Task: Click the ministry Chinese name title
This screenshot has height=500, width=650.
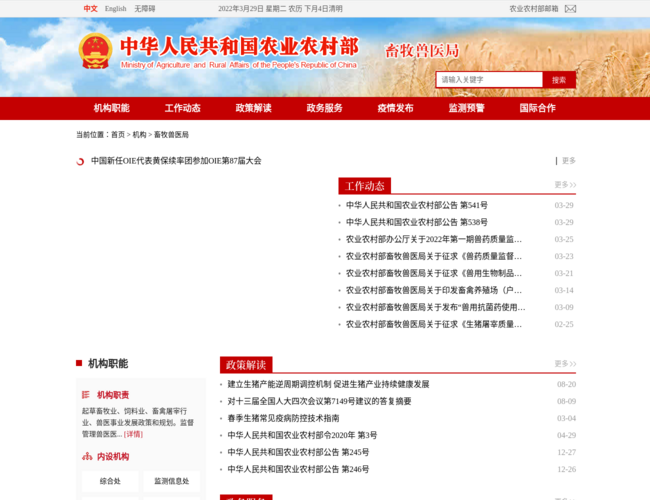Action: pyautogui.click(x=239, y=46)
